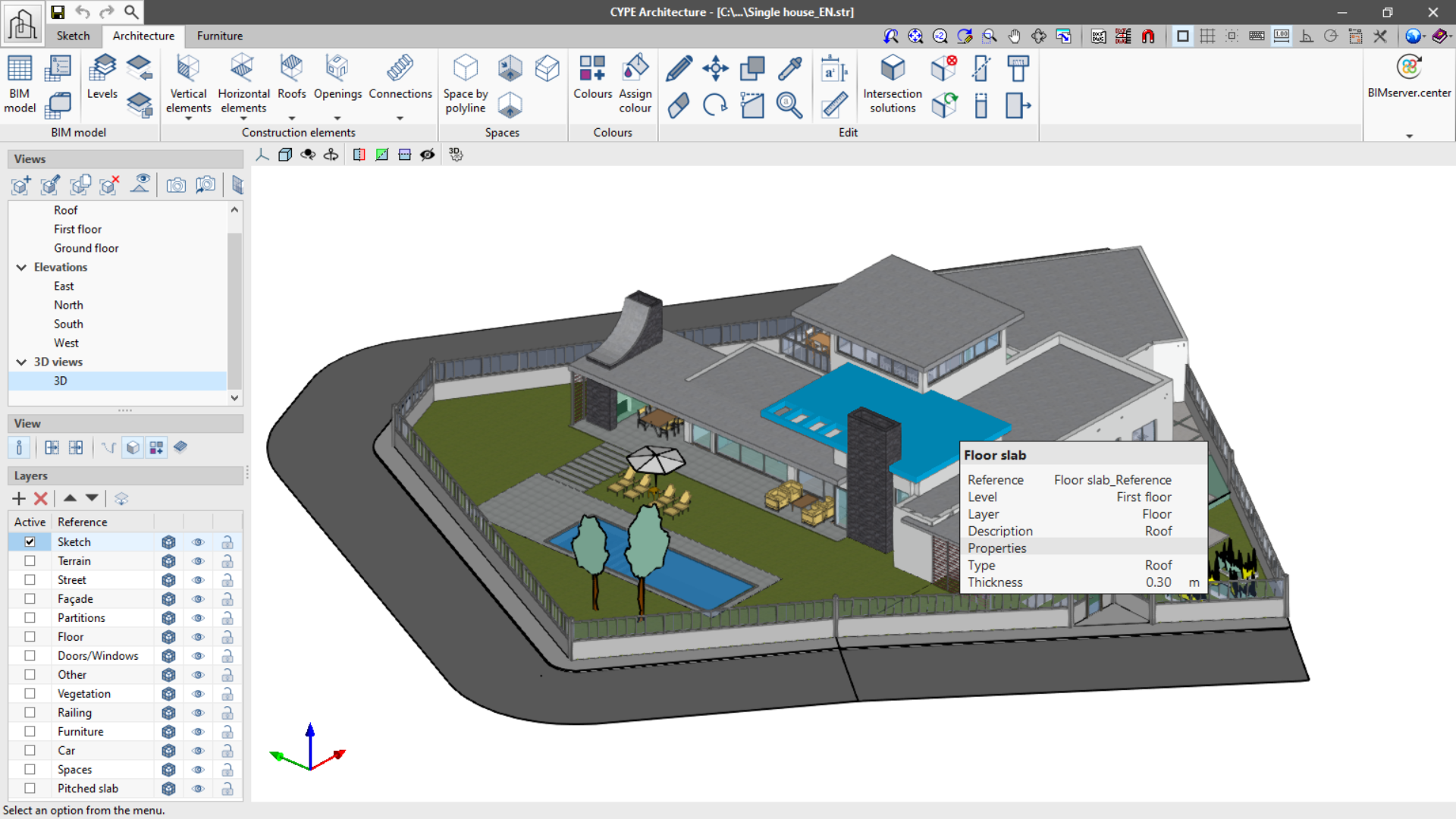1456x819 pixels.
Task: Open the Roofs dropdown arrow
Action: pos(291,118)
